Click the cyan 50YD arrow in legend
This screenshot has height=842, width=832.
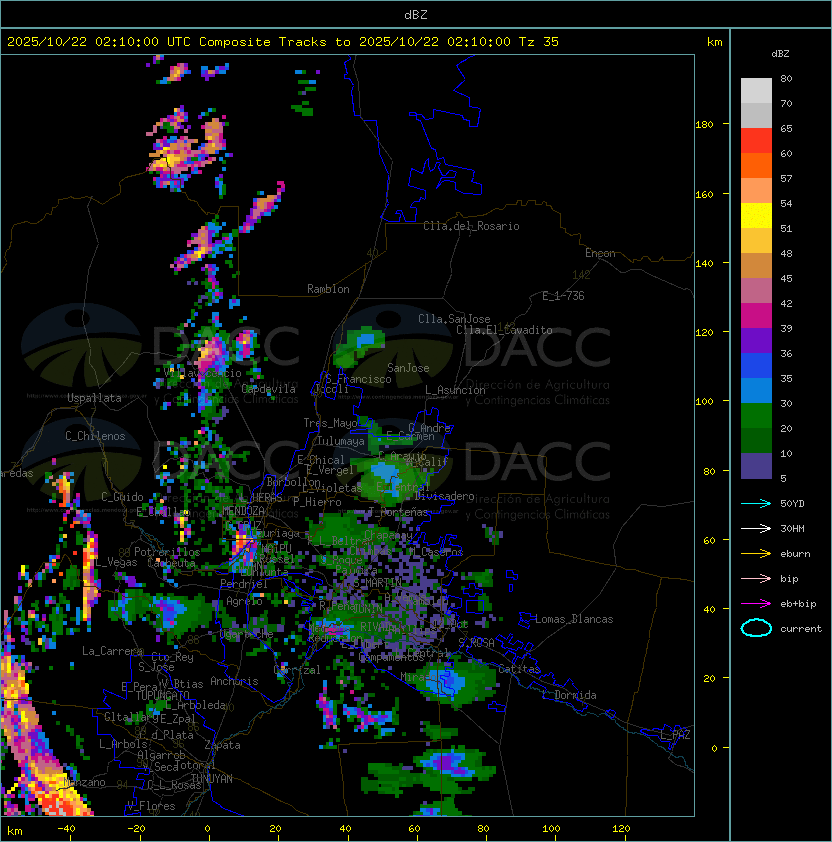[x=756, y=503]
